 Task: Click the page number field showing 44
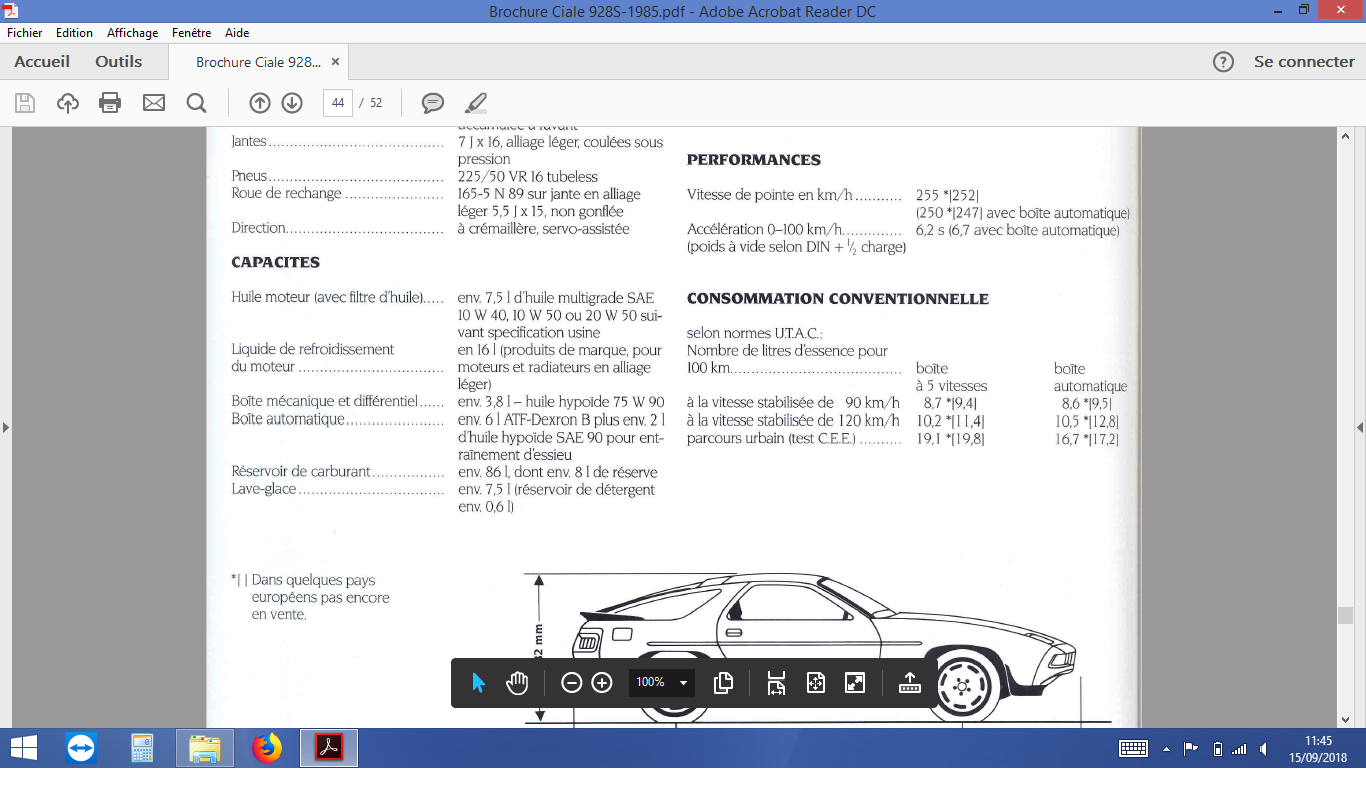(338, 102)
